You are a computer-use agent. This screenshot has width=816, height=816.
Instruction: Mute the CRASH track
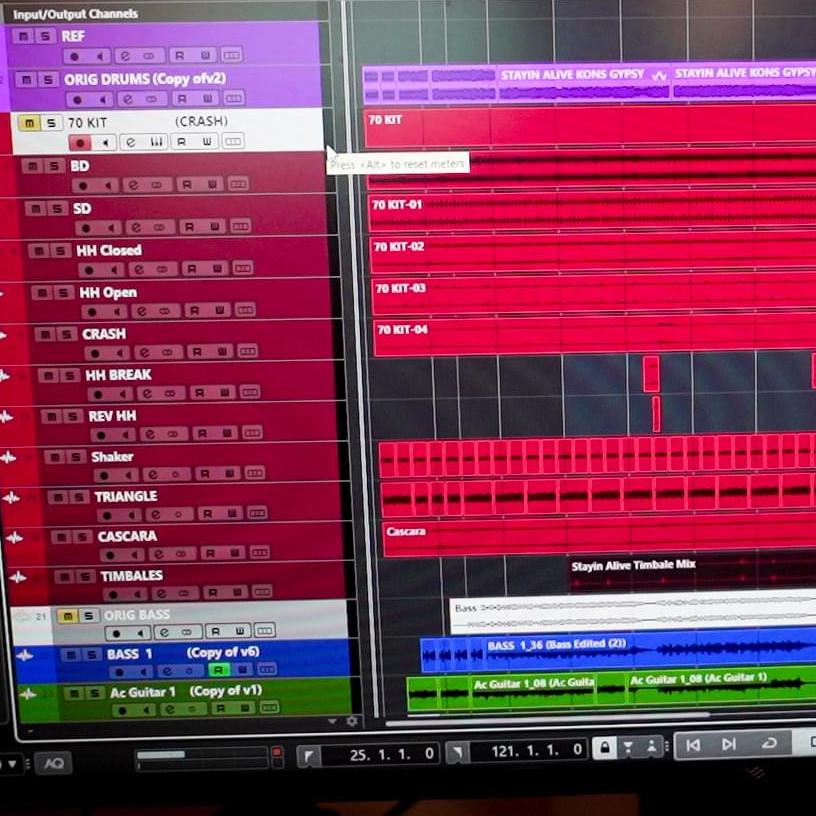(x=45, y=334)
